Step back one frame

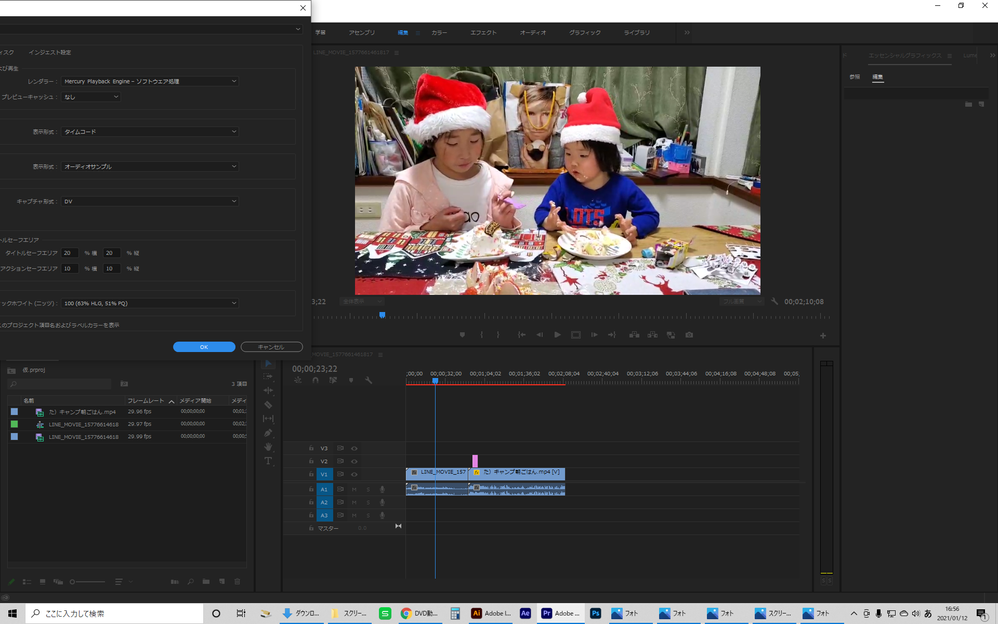point(540,335)
